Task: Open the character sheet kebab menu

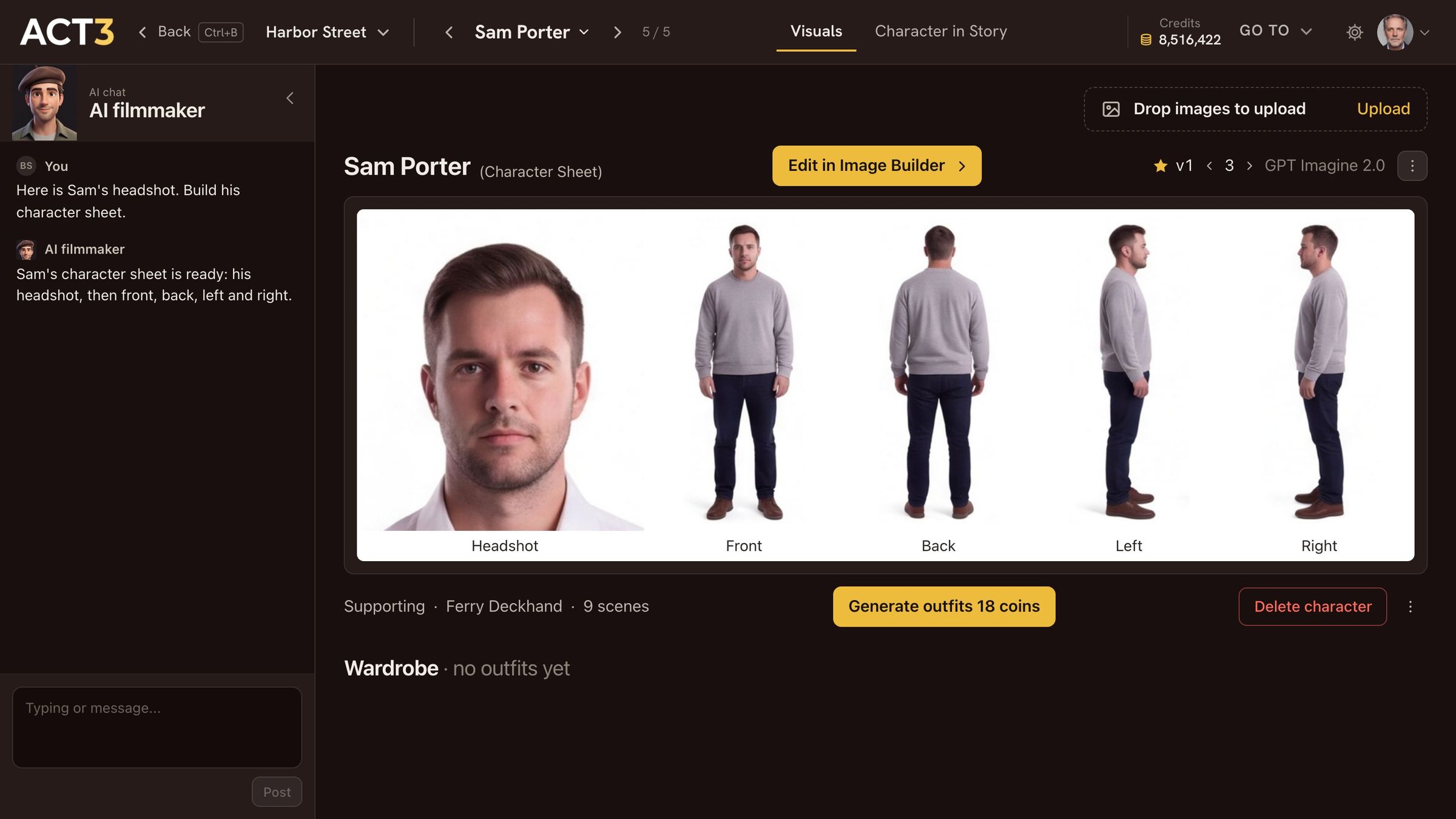Action: coord(1412,166)
